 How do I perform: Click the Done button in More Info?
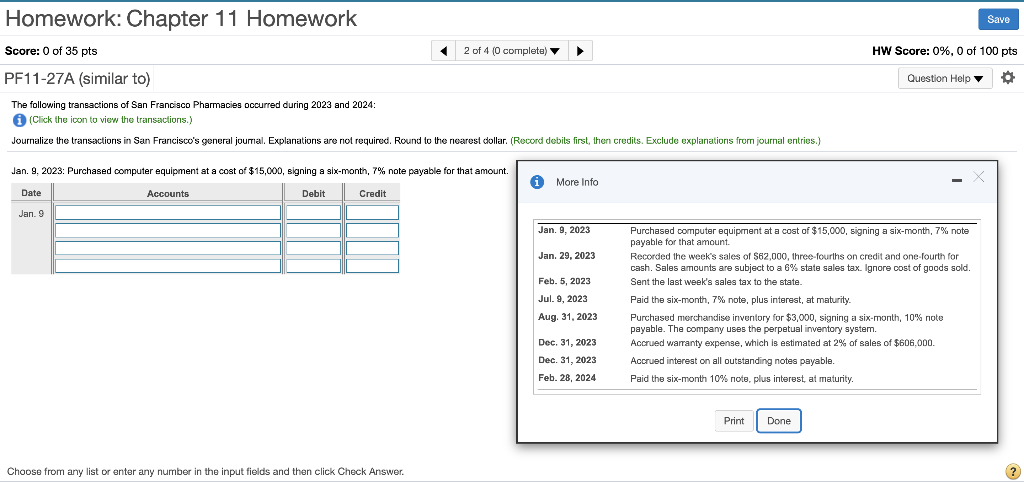pos(778,421)
